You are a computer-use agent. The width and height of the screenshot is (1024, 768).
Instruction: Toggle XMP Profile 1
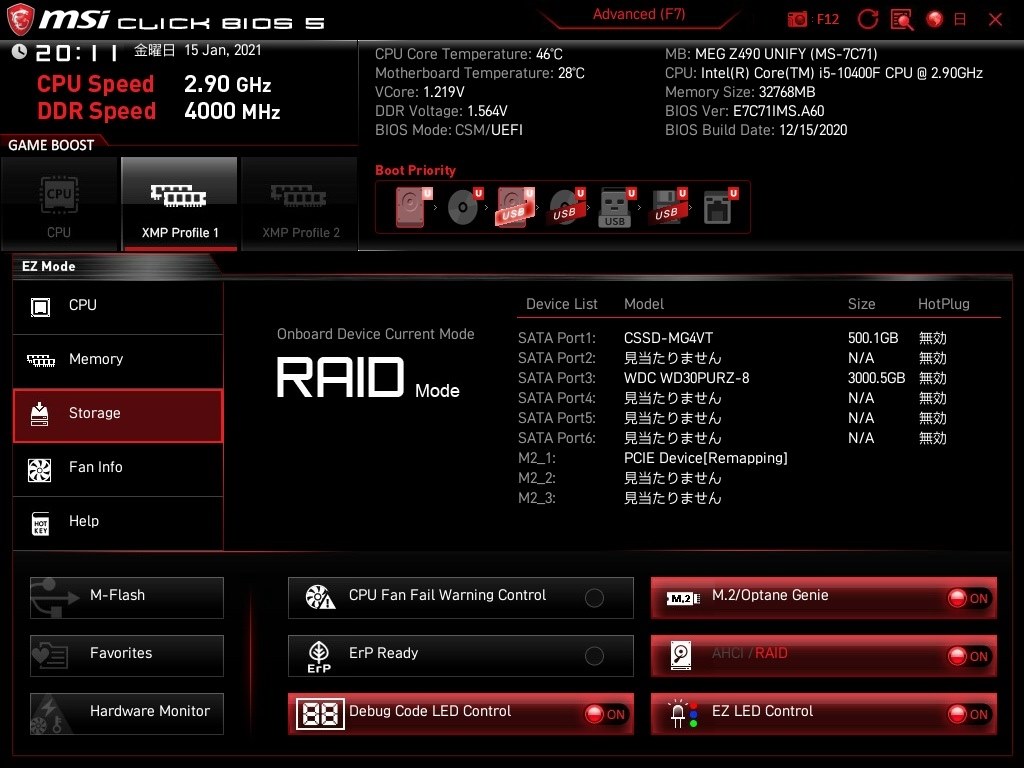coord(180,204)
